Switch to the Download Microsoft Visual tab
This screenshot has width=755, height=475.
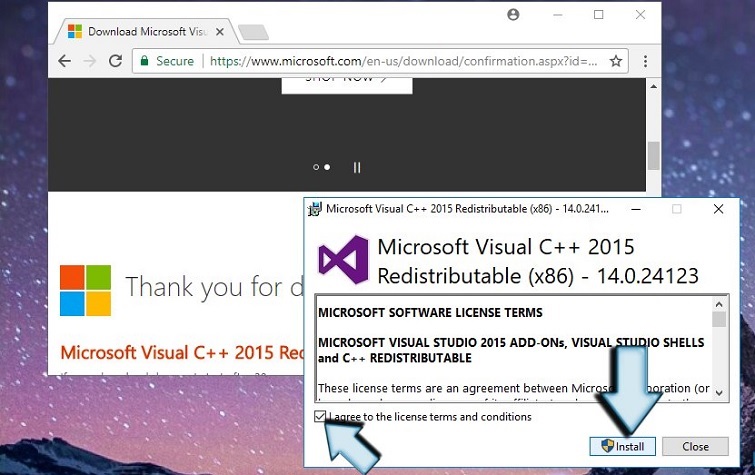(145, 31)
